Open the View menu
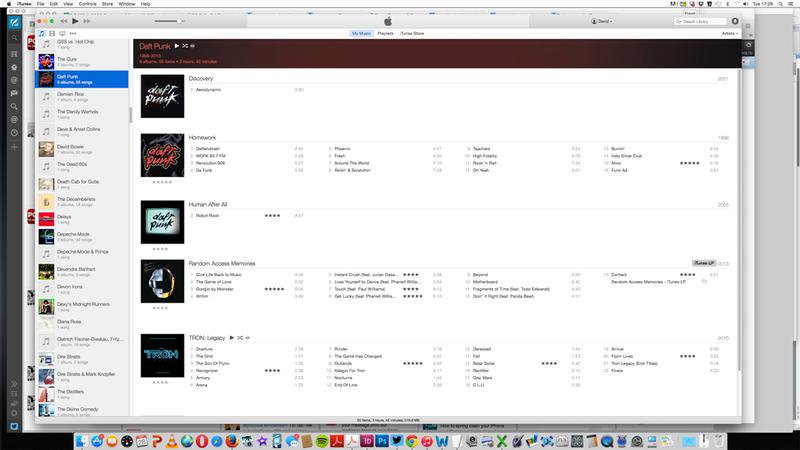The image size is (800, 450). click(68, 4)
